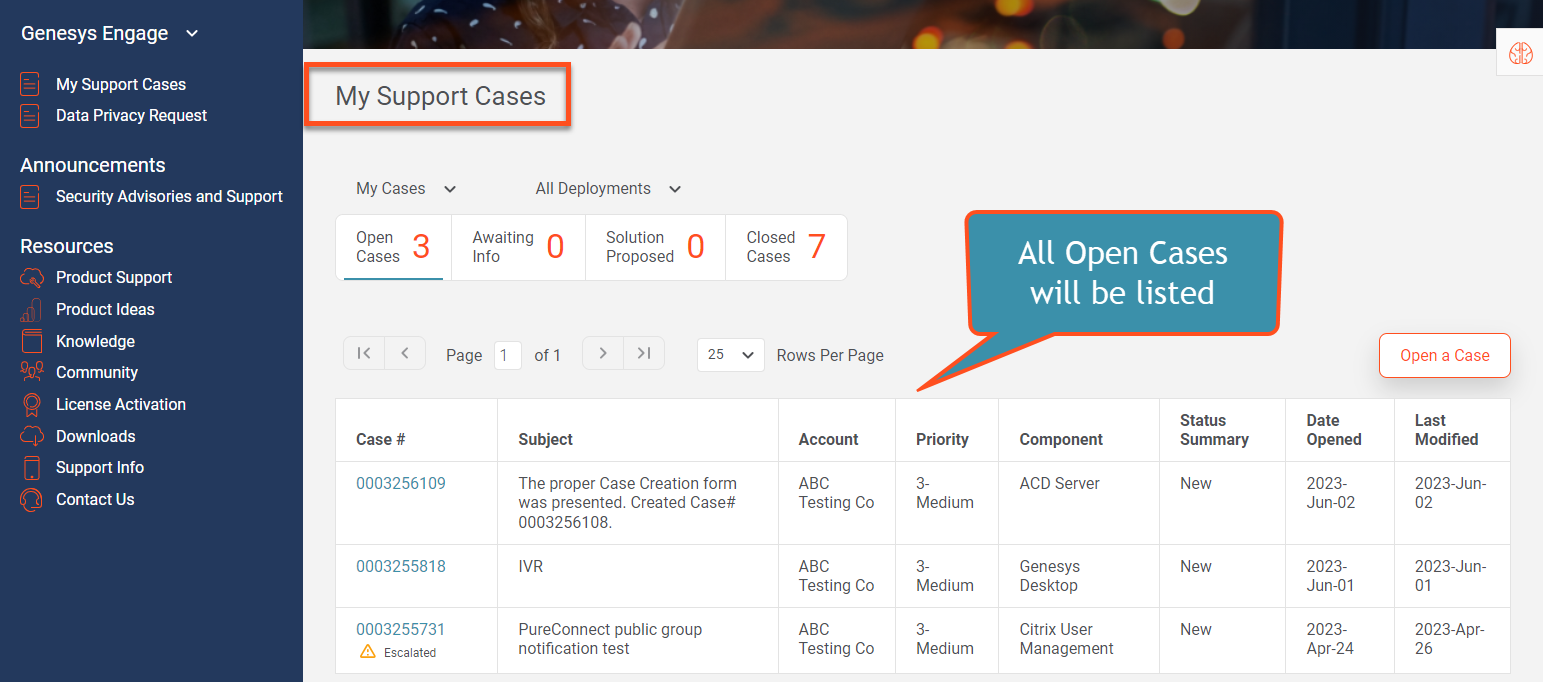1543x682 pixels.
Task: Click the Open a Case button
Action: pos(1444,355)
